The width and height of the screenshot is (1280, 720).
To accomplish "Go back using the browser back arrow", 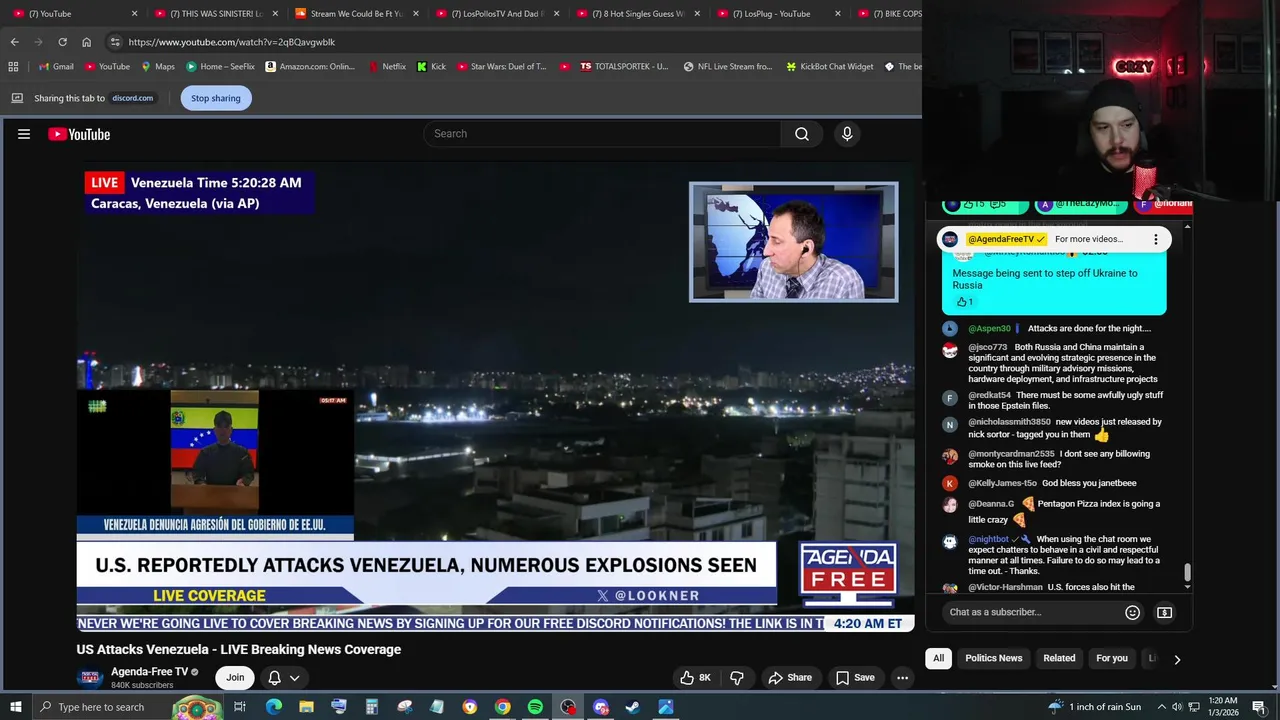I will coord(14,42).
